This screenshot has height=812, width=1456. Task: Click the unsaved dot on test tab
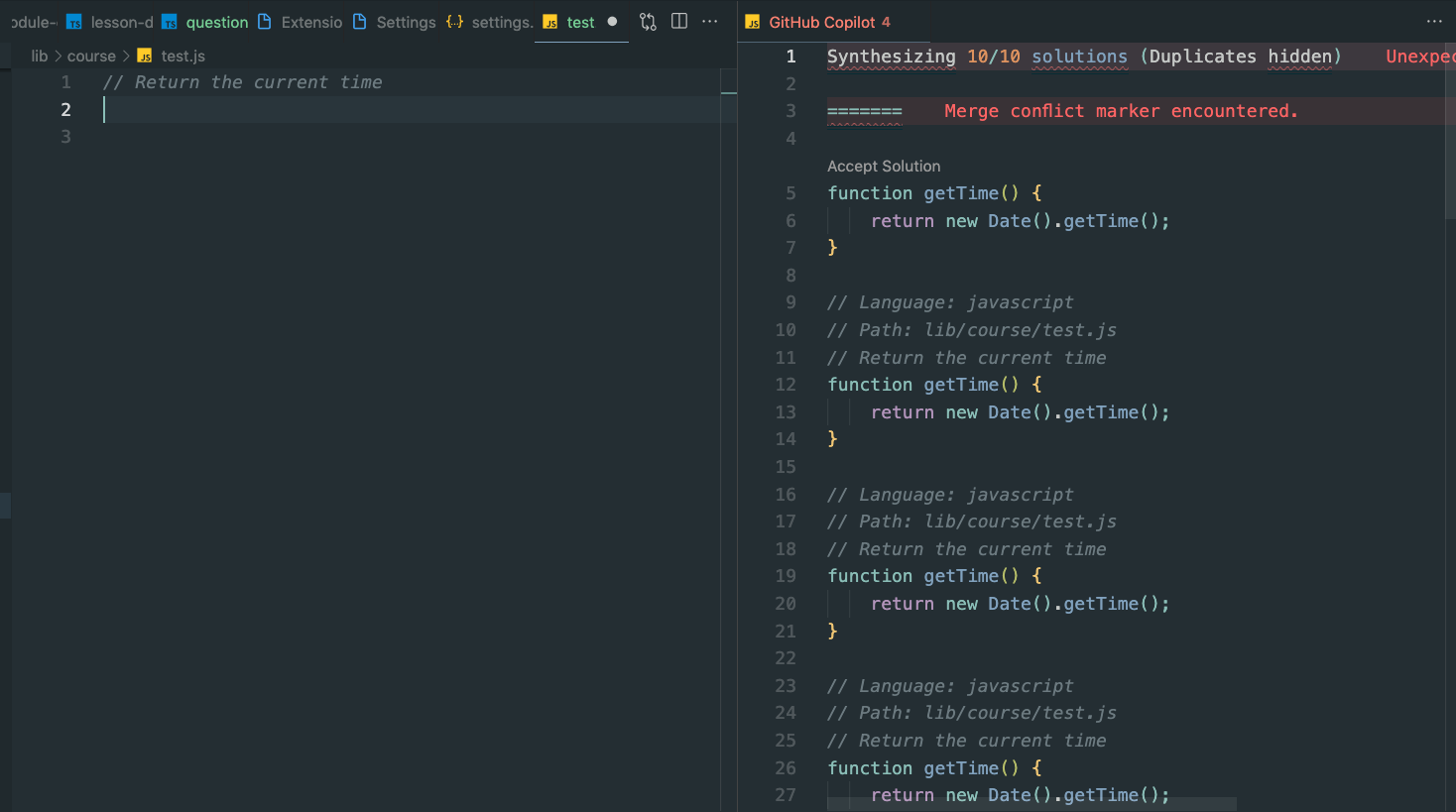[x=612, y=22]
